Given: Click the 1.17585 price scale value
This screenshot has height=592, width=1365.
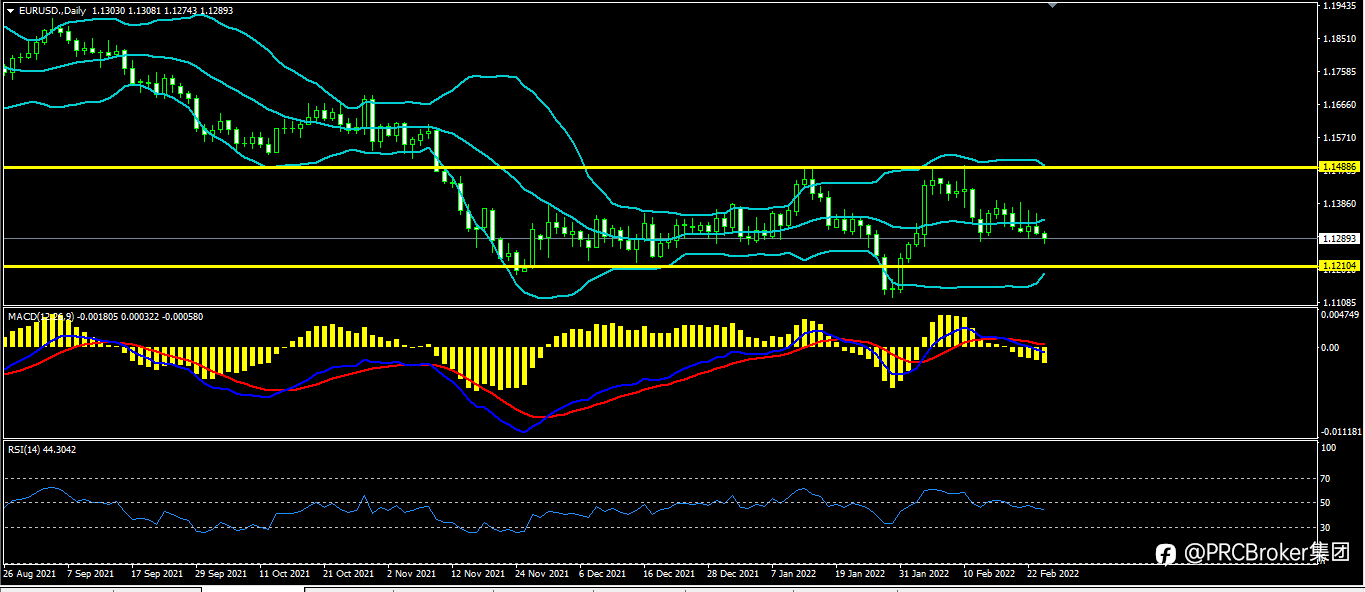Looking at the screenshot, I should [1338, 72].
